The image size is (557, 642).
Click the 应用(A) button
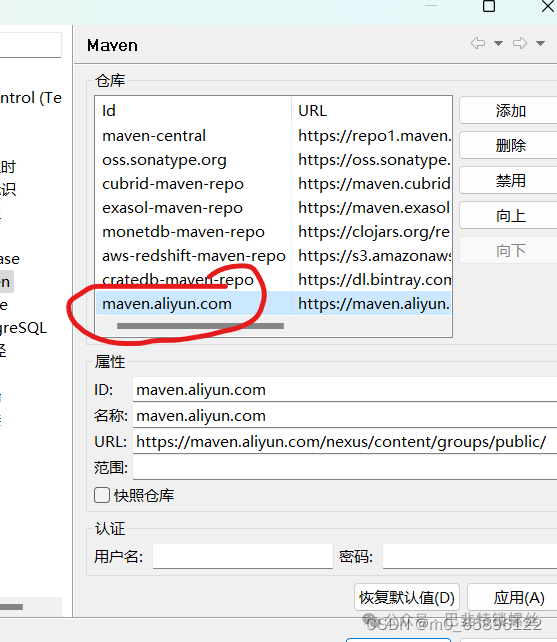coord(514,597)
